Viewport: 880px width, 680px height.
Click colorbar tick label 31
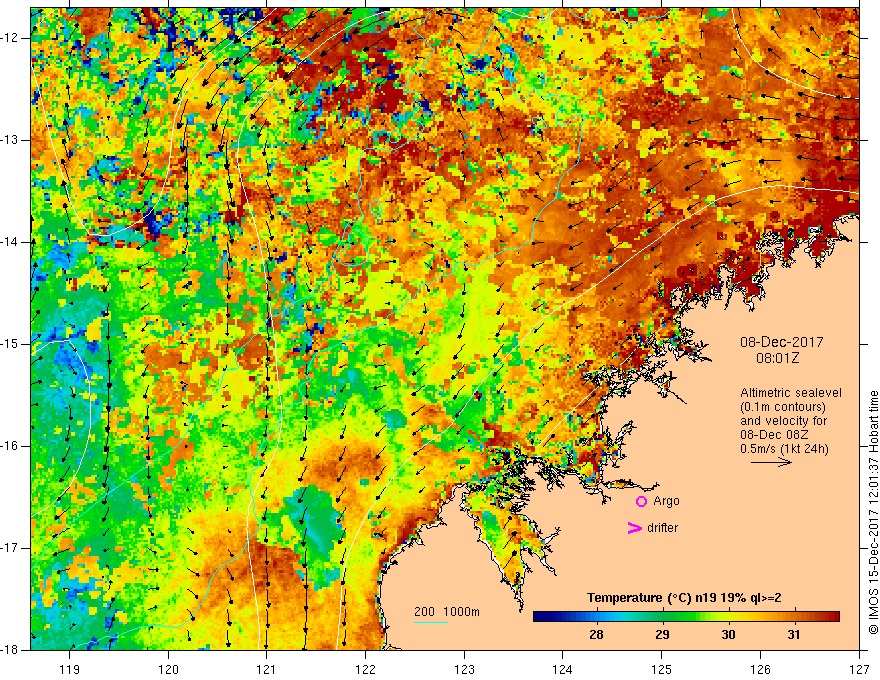(x=793, y=635)
